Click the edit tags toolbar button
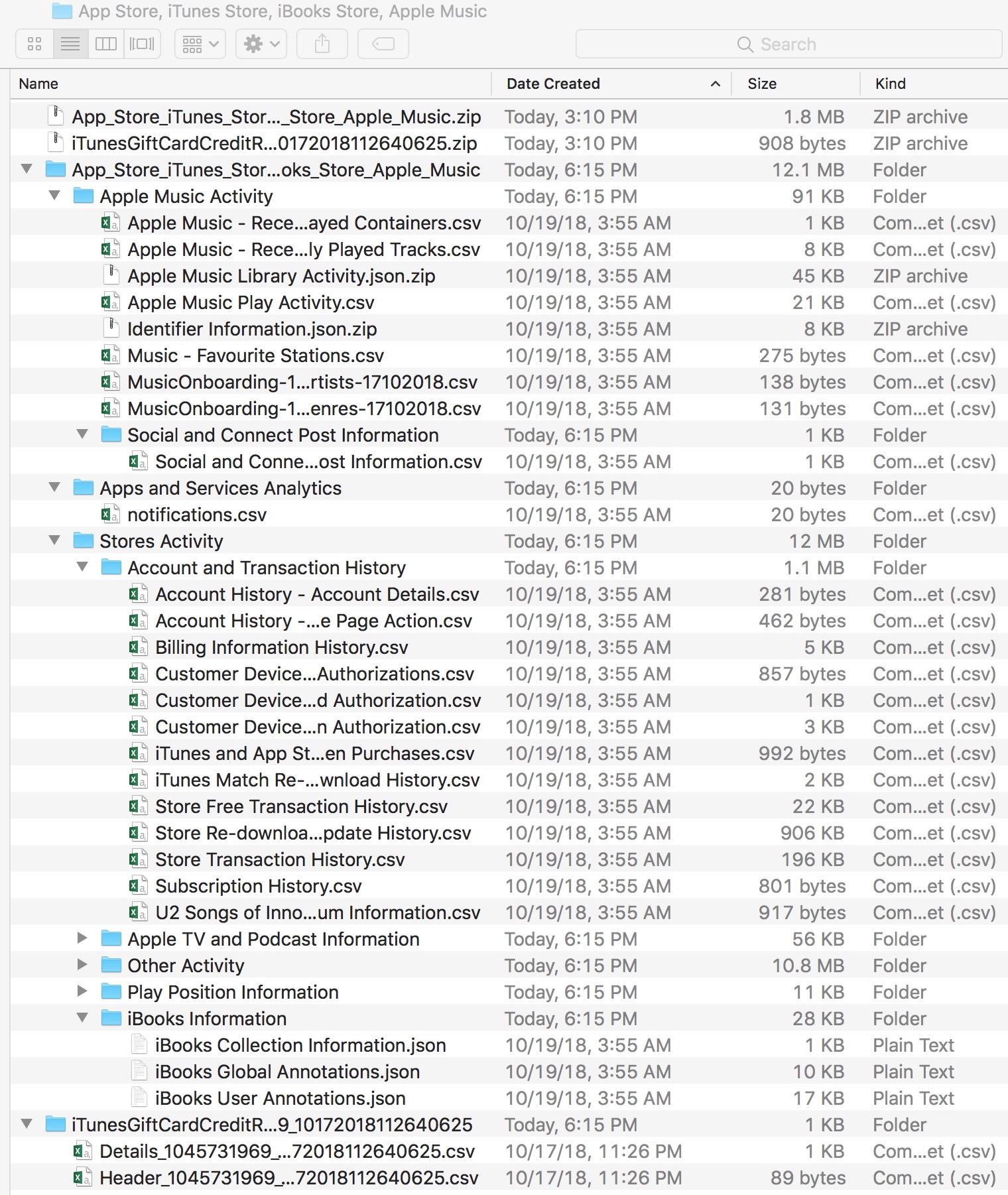Image resolution: width=1008 pixels, height=1195 pixels. click(x=383, y=44)
